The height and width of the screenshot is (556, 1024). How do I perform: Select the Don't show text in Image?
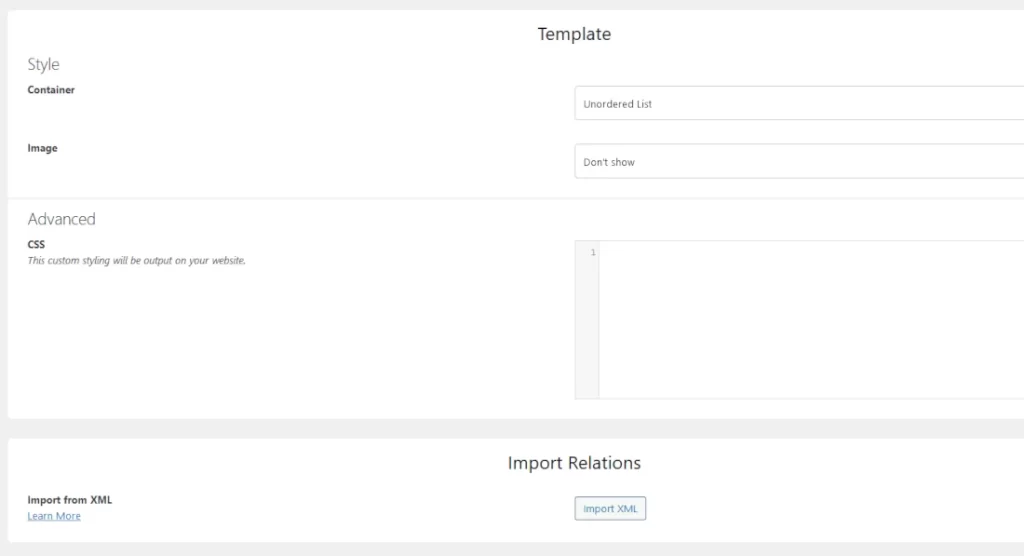point(609,162)
